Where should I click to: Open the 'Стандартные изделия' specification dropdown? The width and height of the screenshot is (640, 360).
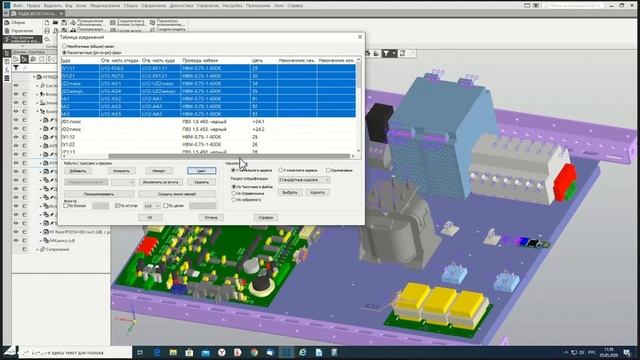point(304,180)
